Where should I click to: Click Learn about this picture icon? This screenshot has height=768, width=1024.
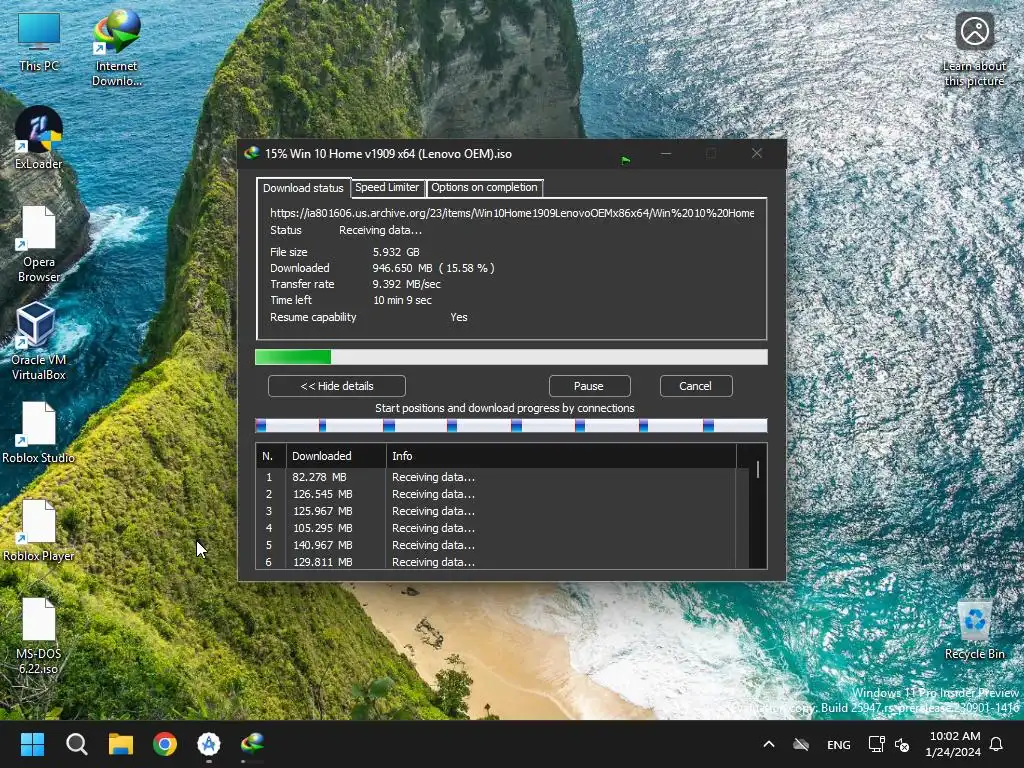[974, 49]
